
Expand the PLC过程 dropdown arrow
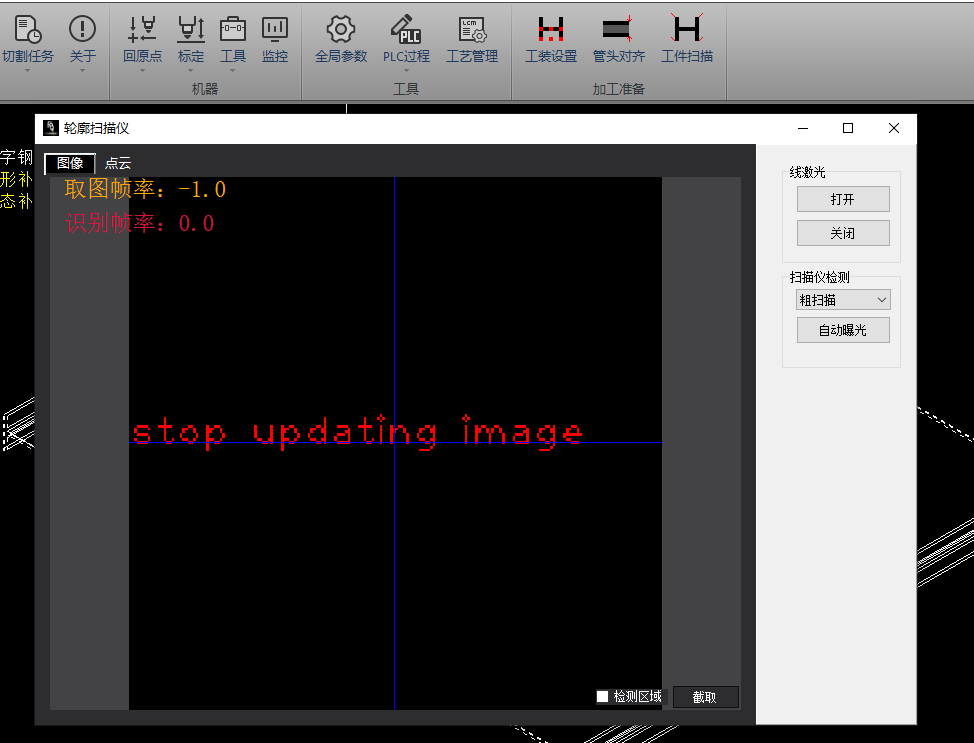[406, 71]
